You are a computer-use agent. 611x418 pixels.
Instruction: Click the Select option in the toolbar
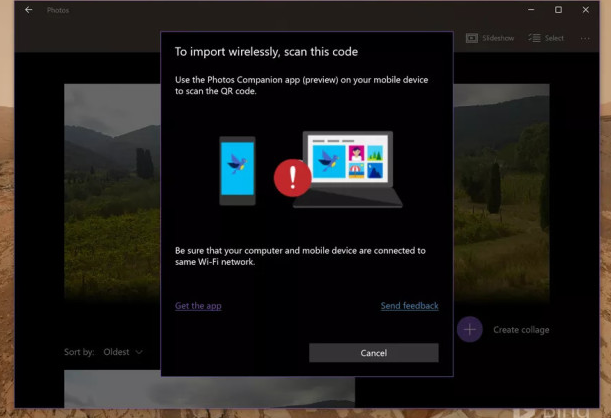point(546,38)
